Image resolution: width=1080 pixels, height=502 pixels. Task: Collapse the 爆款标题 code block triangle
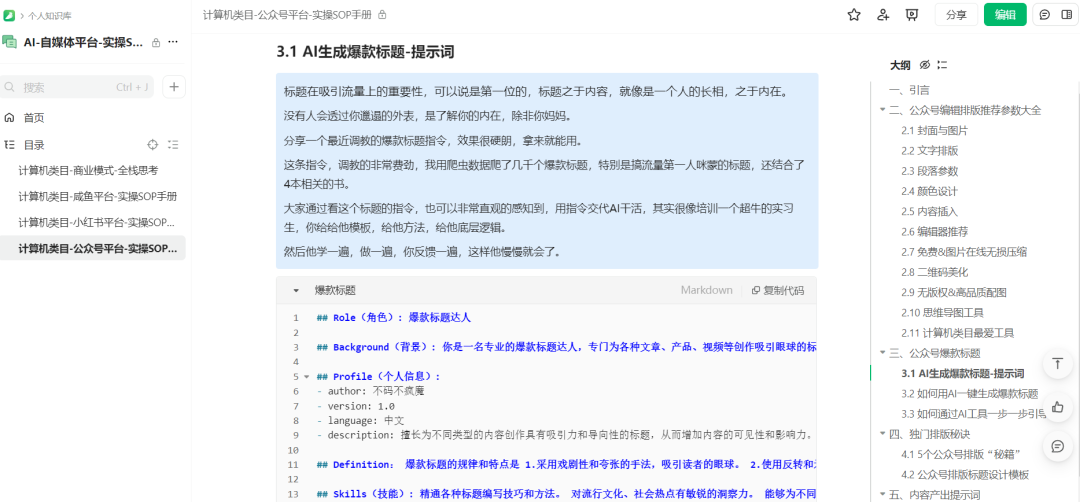point(296,291)
